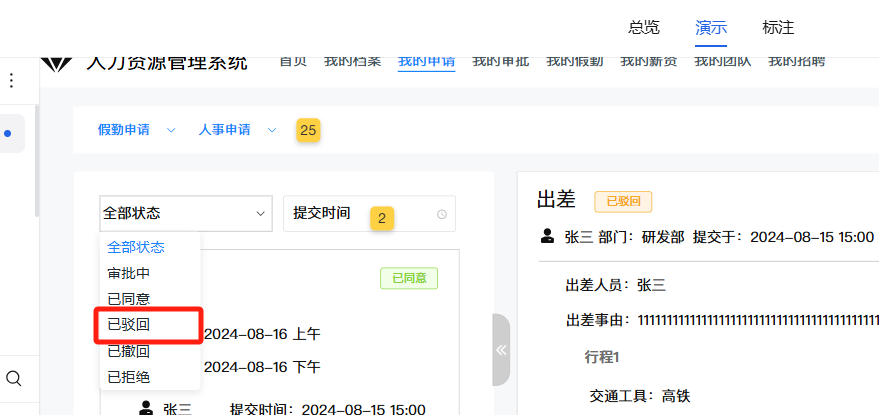This screenshot has width=879, height=415.
Task: Click the person icon in list card
Action: 146,408
